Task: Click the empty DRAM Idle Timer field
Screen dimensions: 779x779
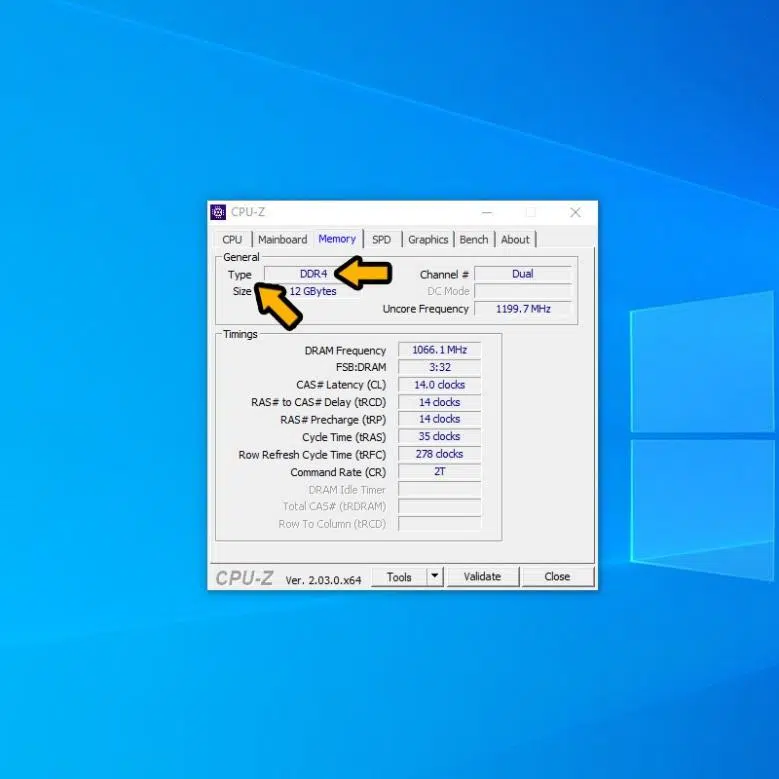Action: pyautogui.click(x=439, y=489)
